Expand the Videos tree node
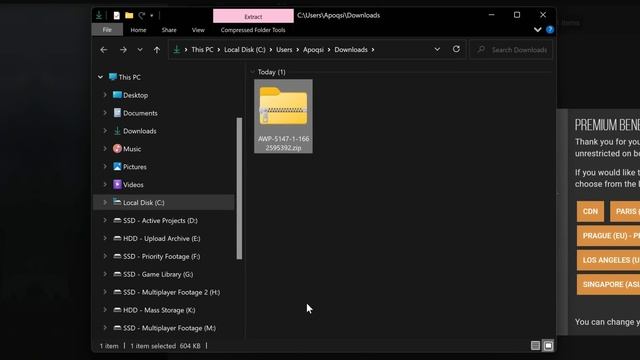640x360 pixels. click(x=105, y=184)
